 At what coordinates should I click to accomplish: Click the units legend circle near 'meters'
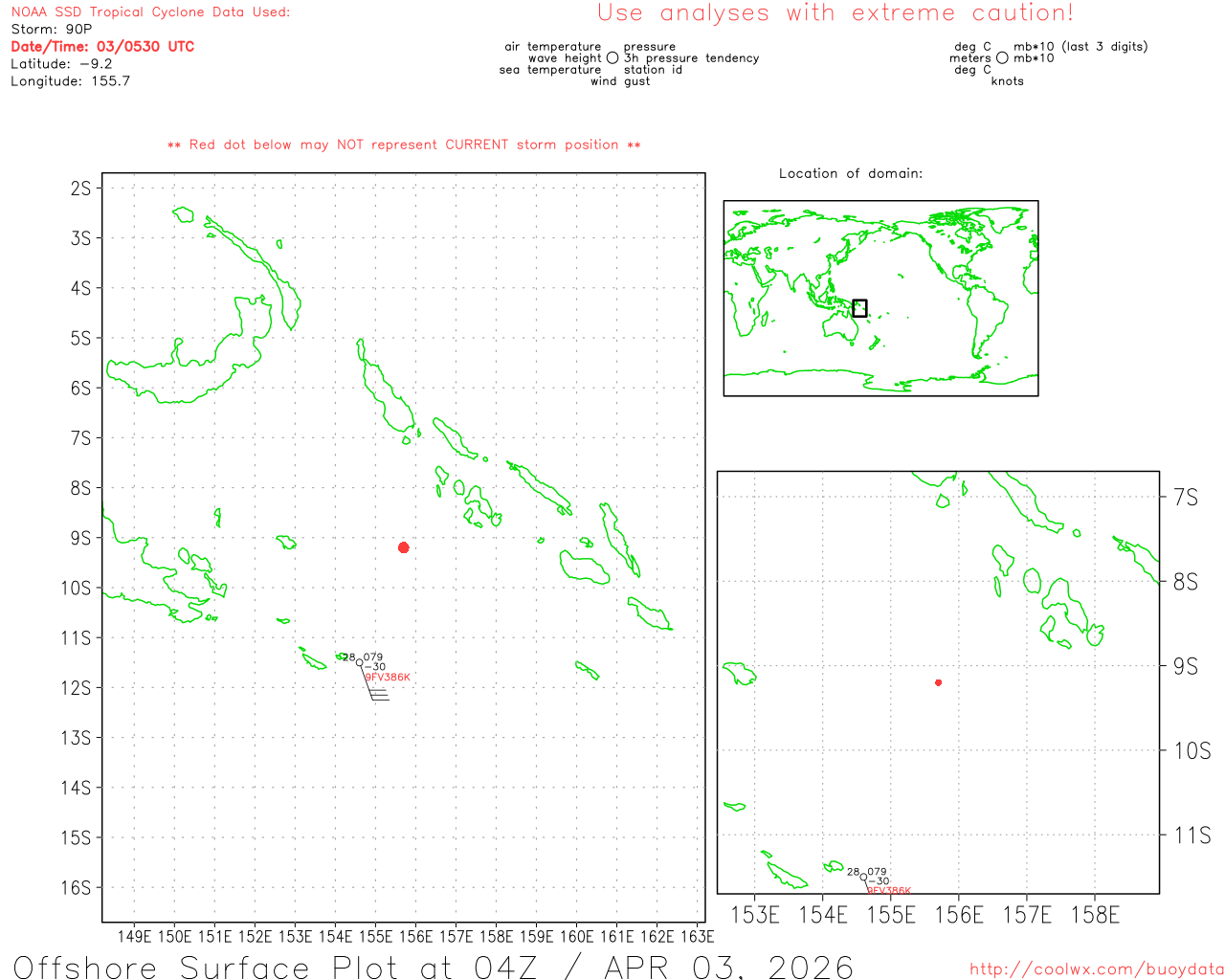(1002, 58)
